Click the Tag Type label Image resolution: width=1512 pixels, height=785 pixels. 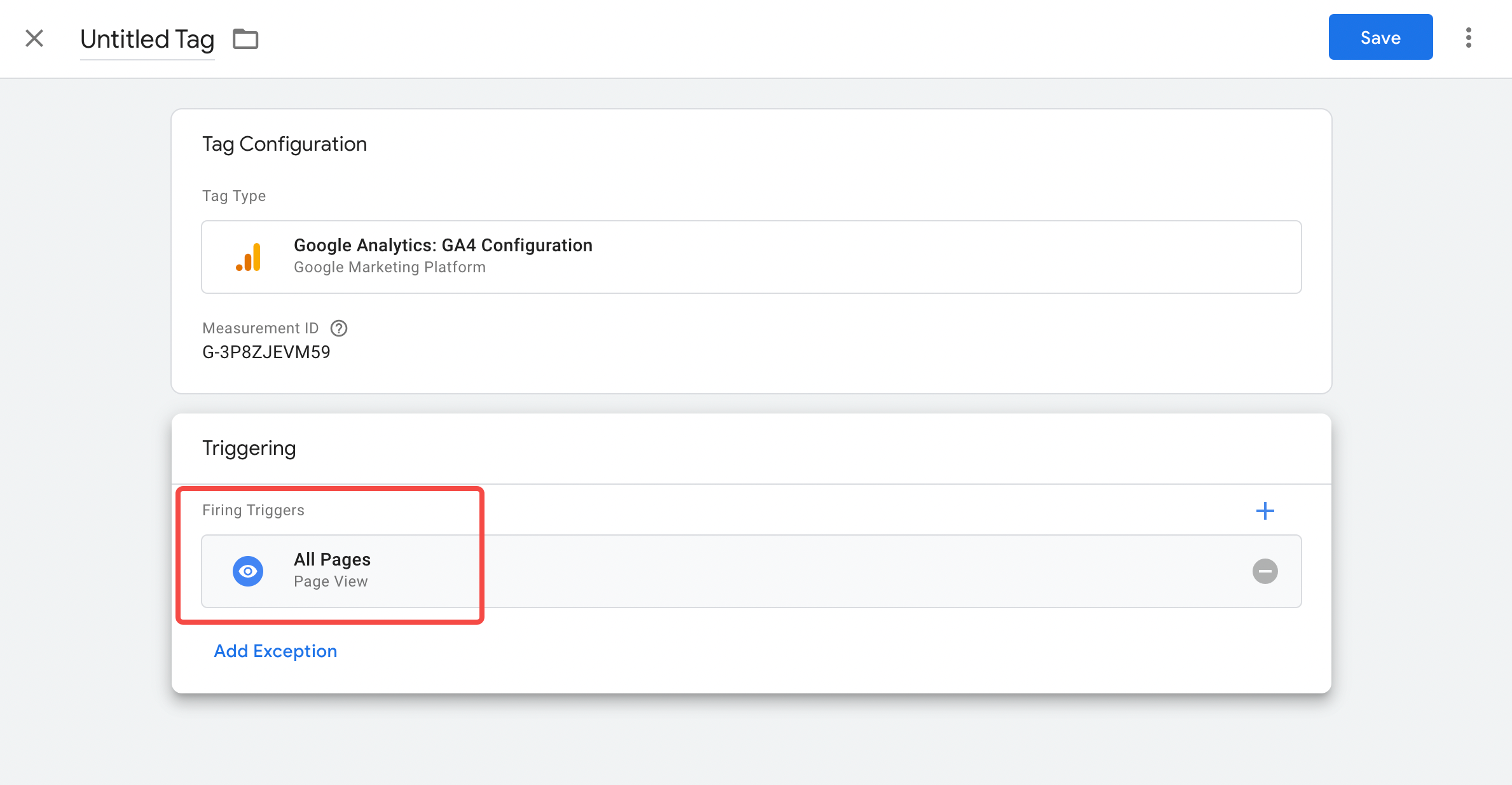click(x=234, y=196)
